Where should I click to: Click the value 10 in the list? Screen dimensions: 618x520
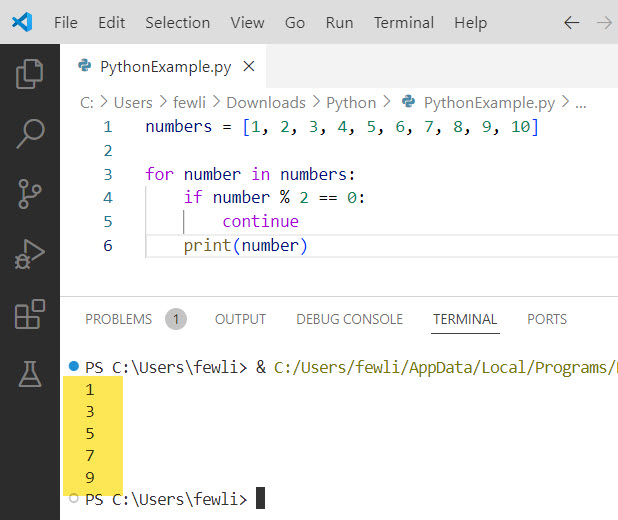coord(520,127)
